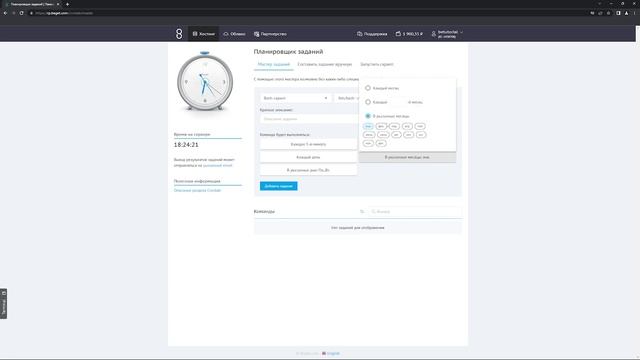Viewport: 640px width, 360px height.
Task: Open the Облако section in top navigation
Action: 234,34
